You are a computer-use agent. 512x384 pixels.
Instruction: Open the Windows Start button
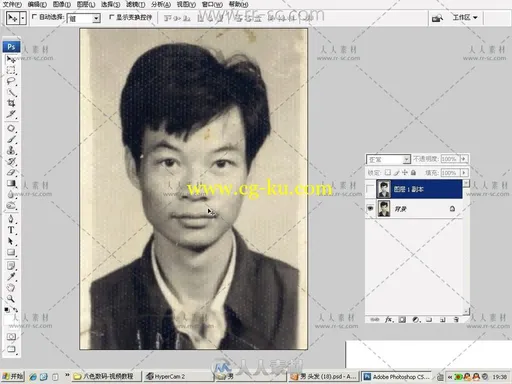[13, 377]
